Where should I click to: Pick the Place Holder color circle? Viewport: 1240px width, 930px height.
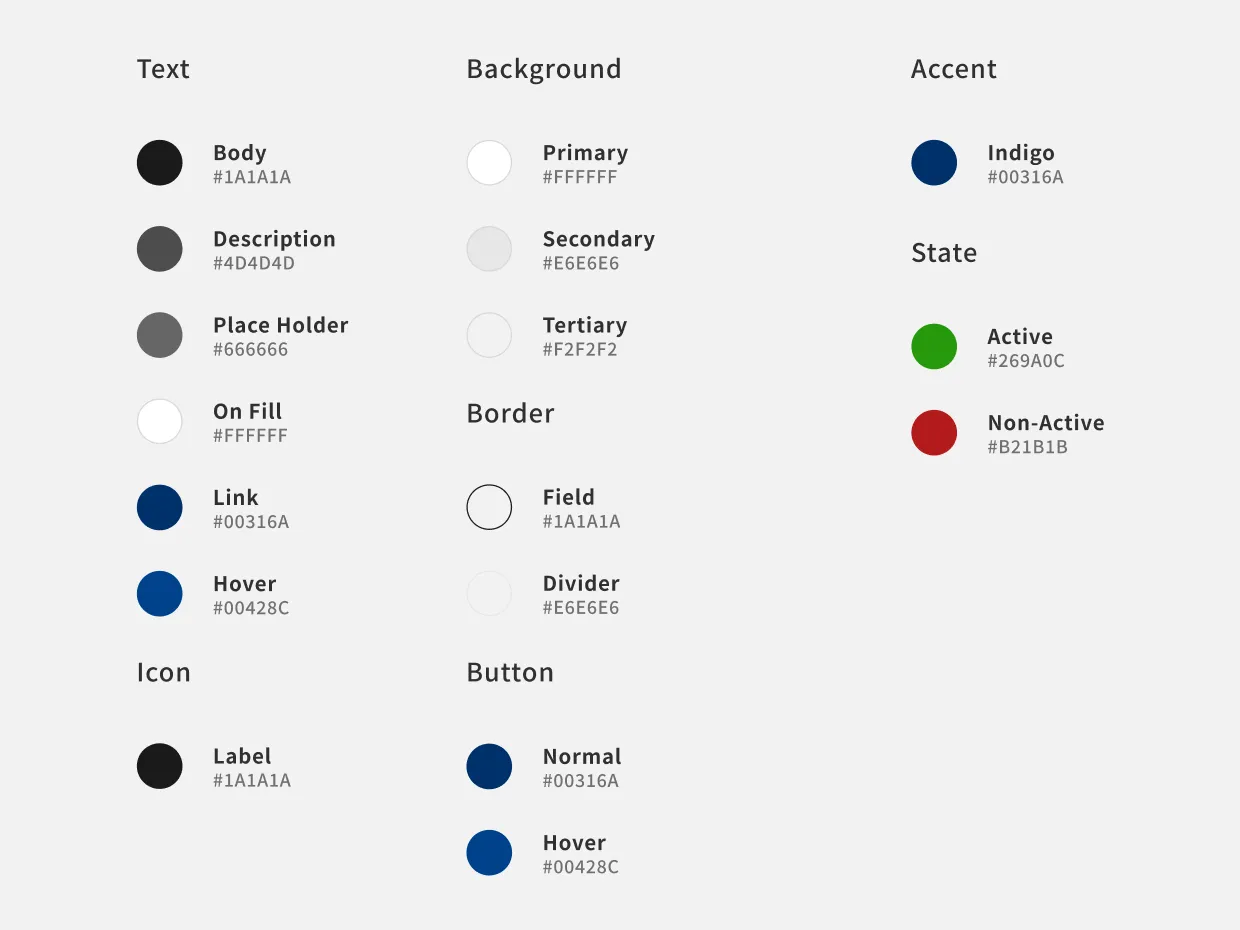pyautogui.click(x=160, y=335)
